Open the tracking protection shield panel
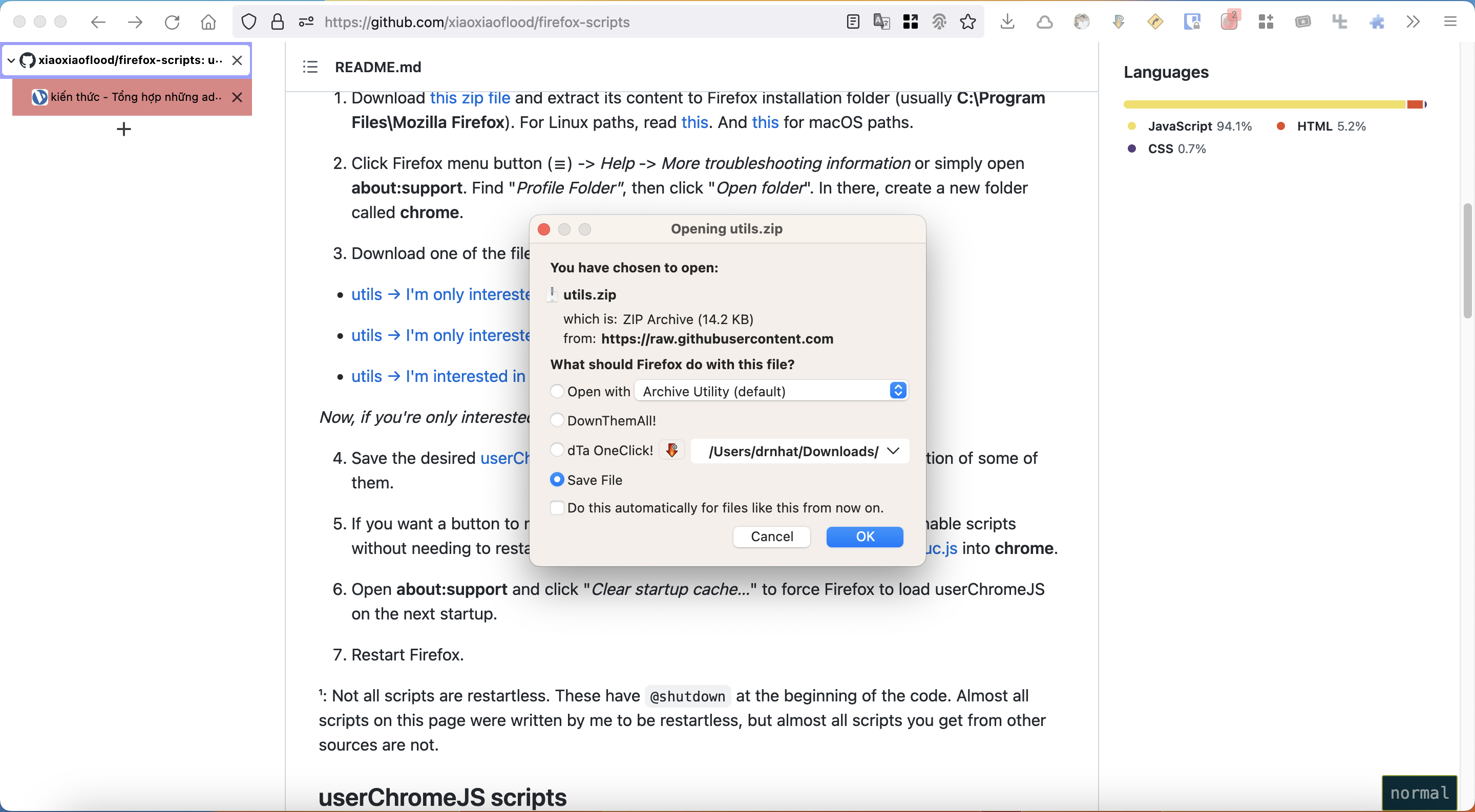Image resolution: width=1475 pixels, height=812 pixels. 248,22
